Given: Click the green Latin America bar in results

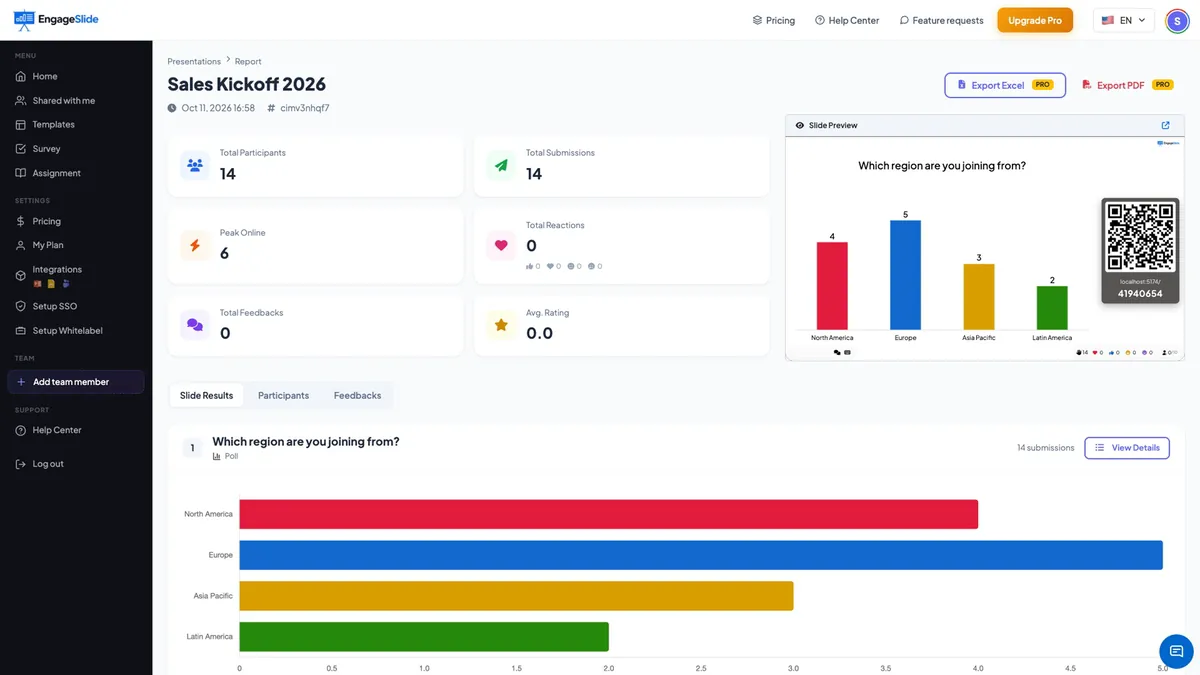Looking at the screenshot, I should (x=424, y=637).
